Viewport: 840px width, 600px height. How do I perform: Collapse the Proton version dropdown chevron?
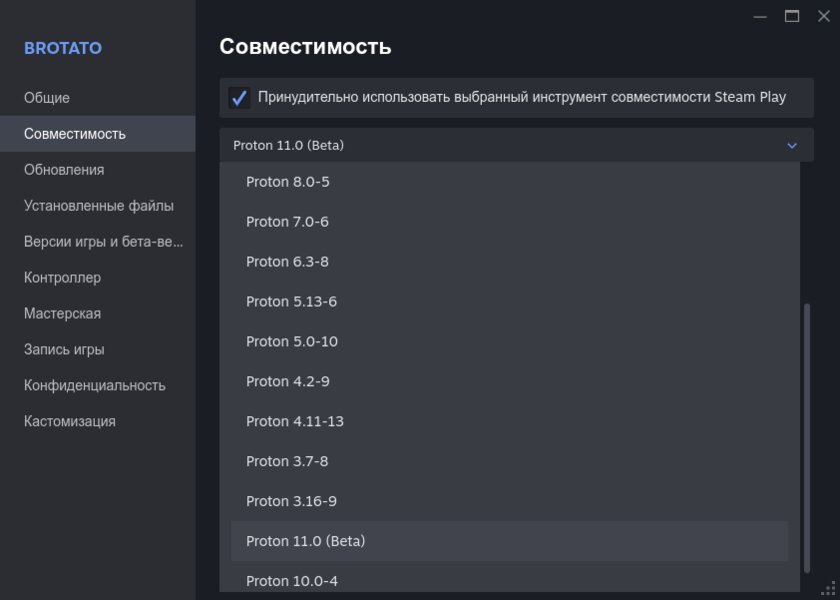click(x=792, y=145)
